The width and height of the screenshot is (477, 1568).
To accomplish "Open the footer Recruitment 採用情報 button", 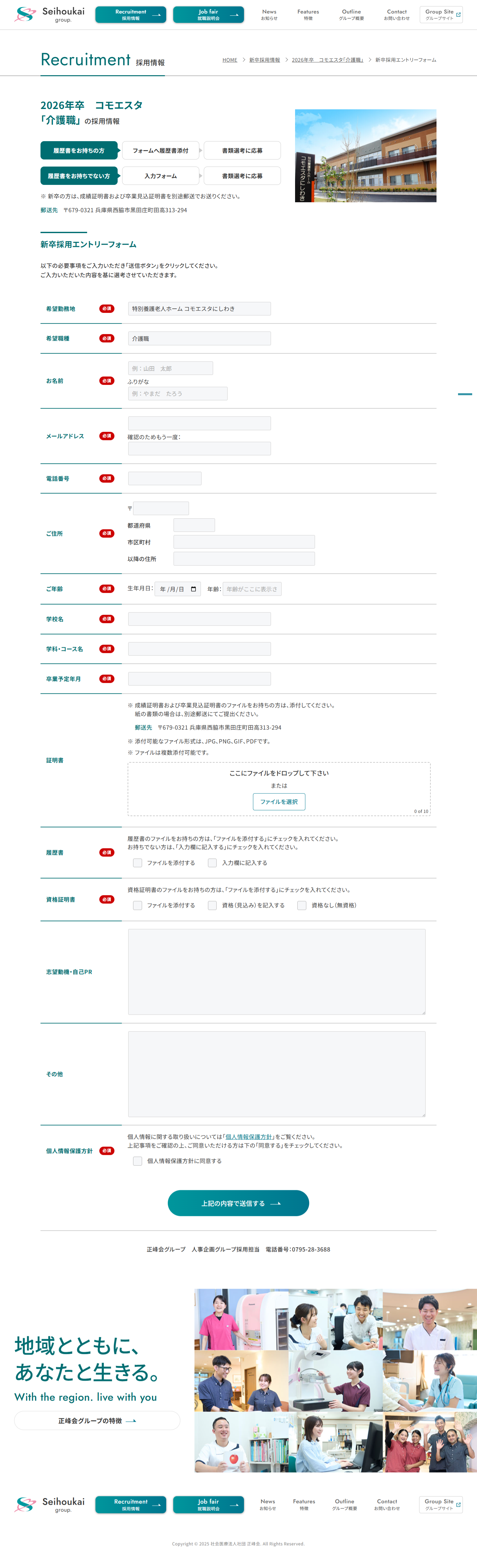I will 131,1505.
